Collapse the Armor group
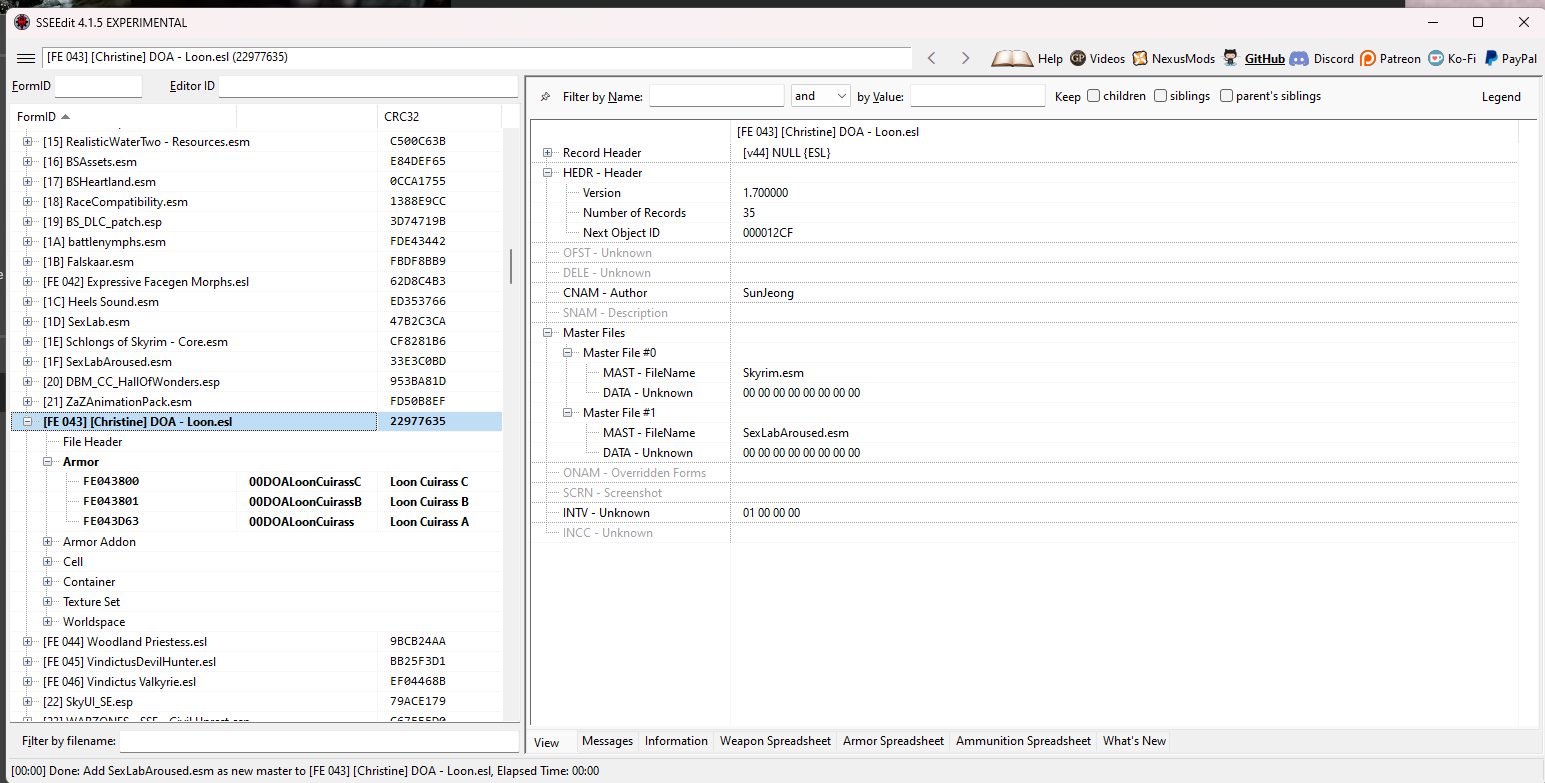The image size is (1545, 783). tap(48, 462)
